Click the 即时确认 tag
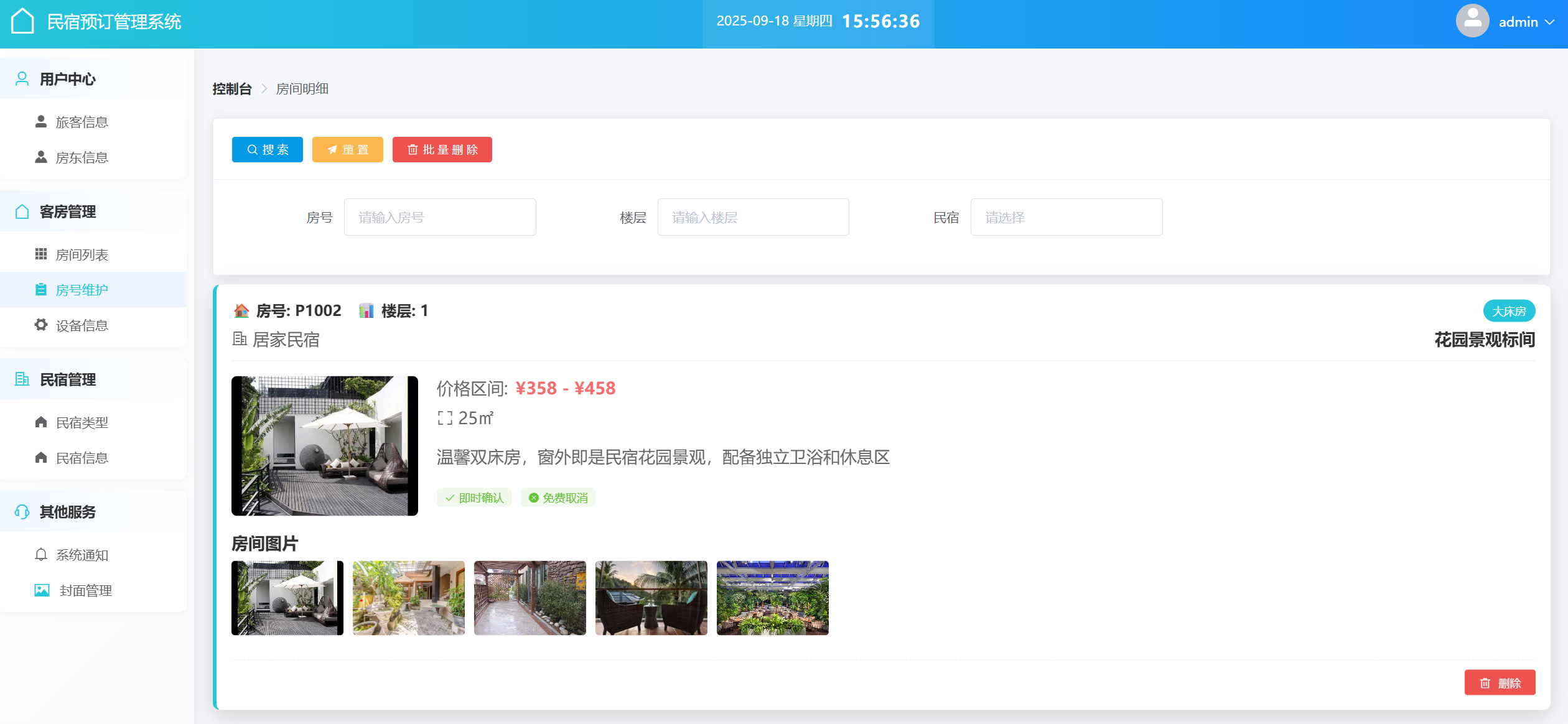This screenshot has width=1568, height=724. coord(474,498)
